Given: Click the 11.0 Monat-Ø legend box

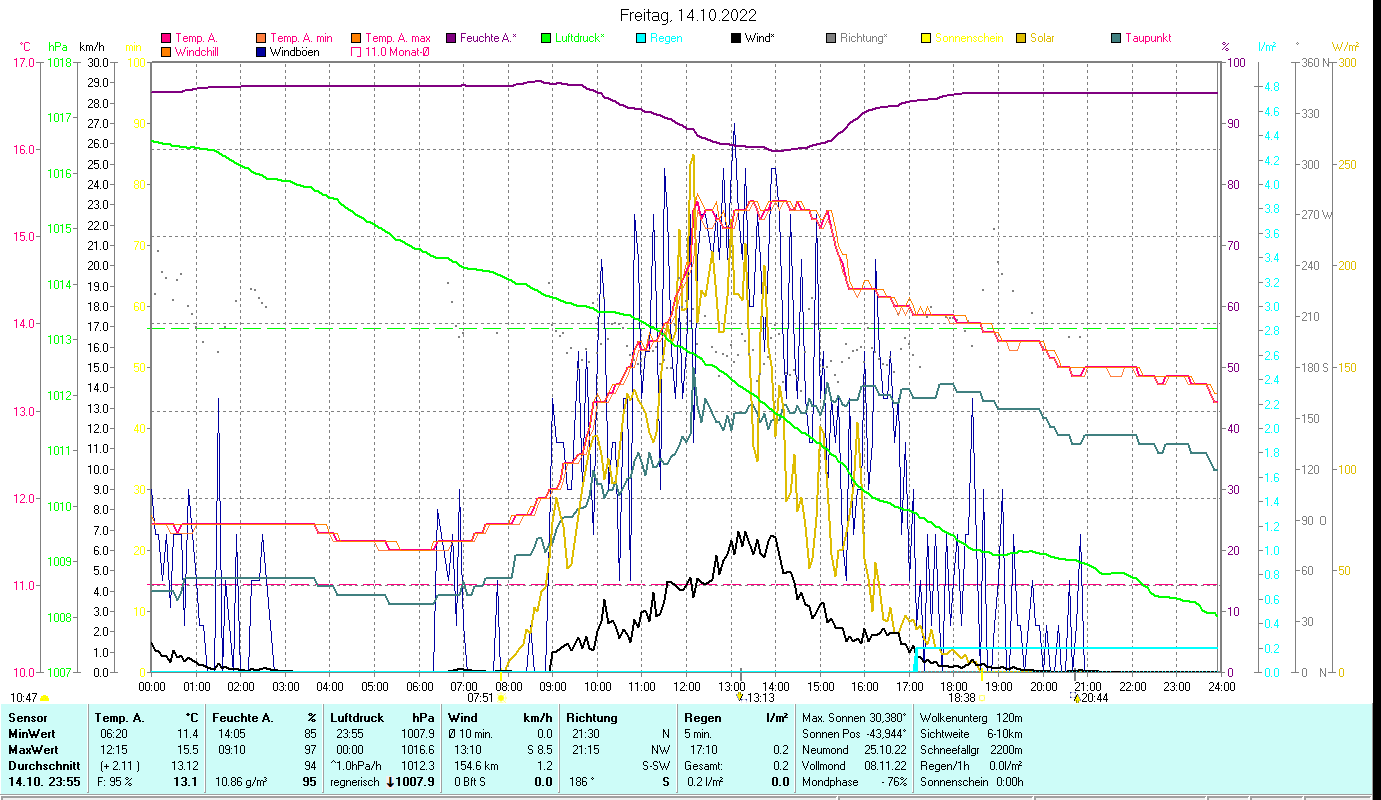Looking at the screenshot, I should (x=356, y=51).
